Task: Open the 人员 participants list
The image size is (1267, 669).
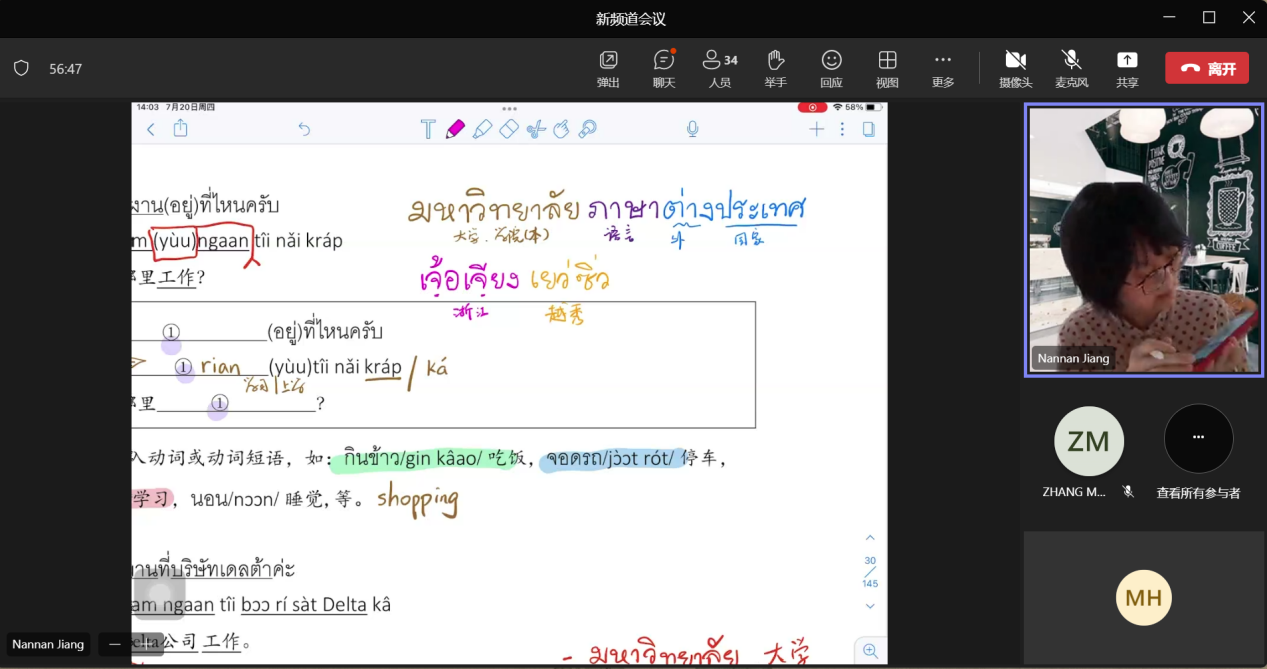Action: 719,68
